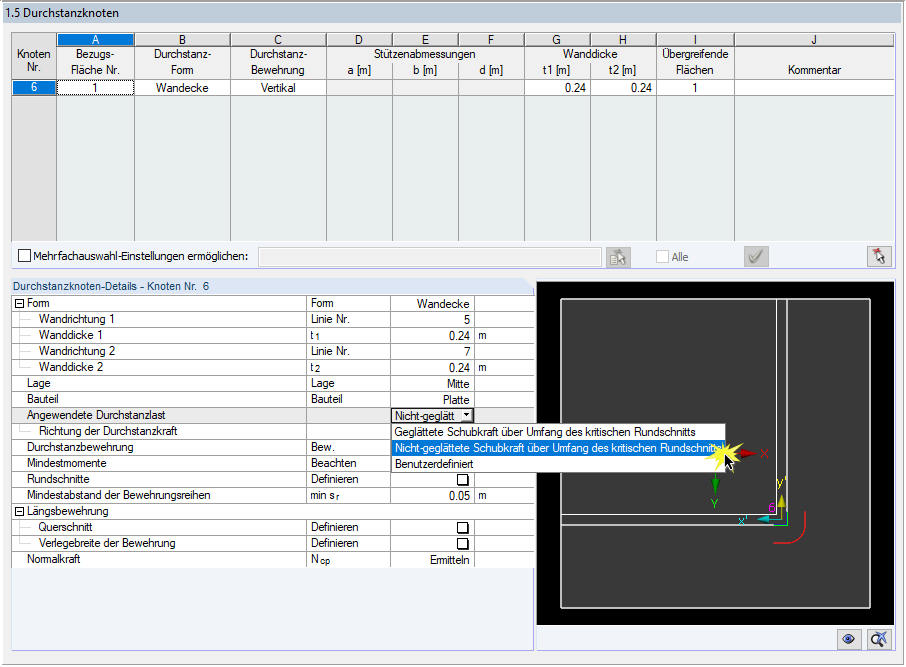The width and height of the screenshot is (906, 667).
Task: Click the Kommentar cell for node 6
Action: point(814,87)
